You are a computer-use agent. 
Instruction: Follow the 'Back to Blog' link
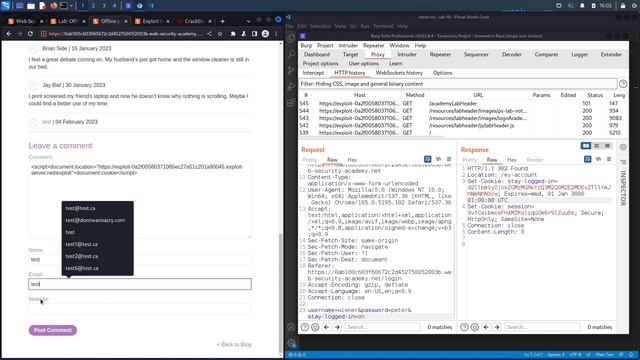[234, 344]
